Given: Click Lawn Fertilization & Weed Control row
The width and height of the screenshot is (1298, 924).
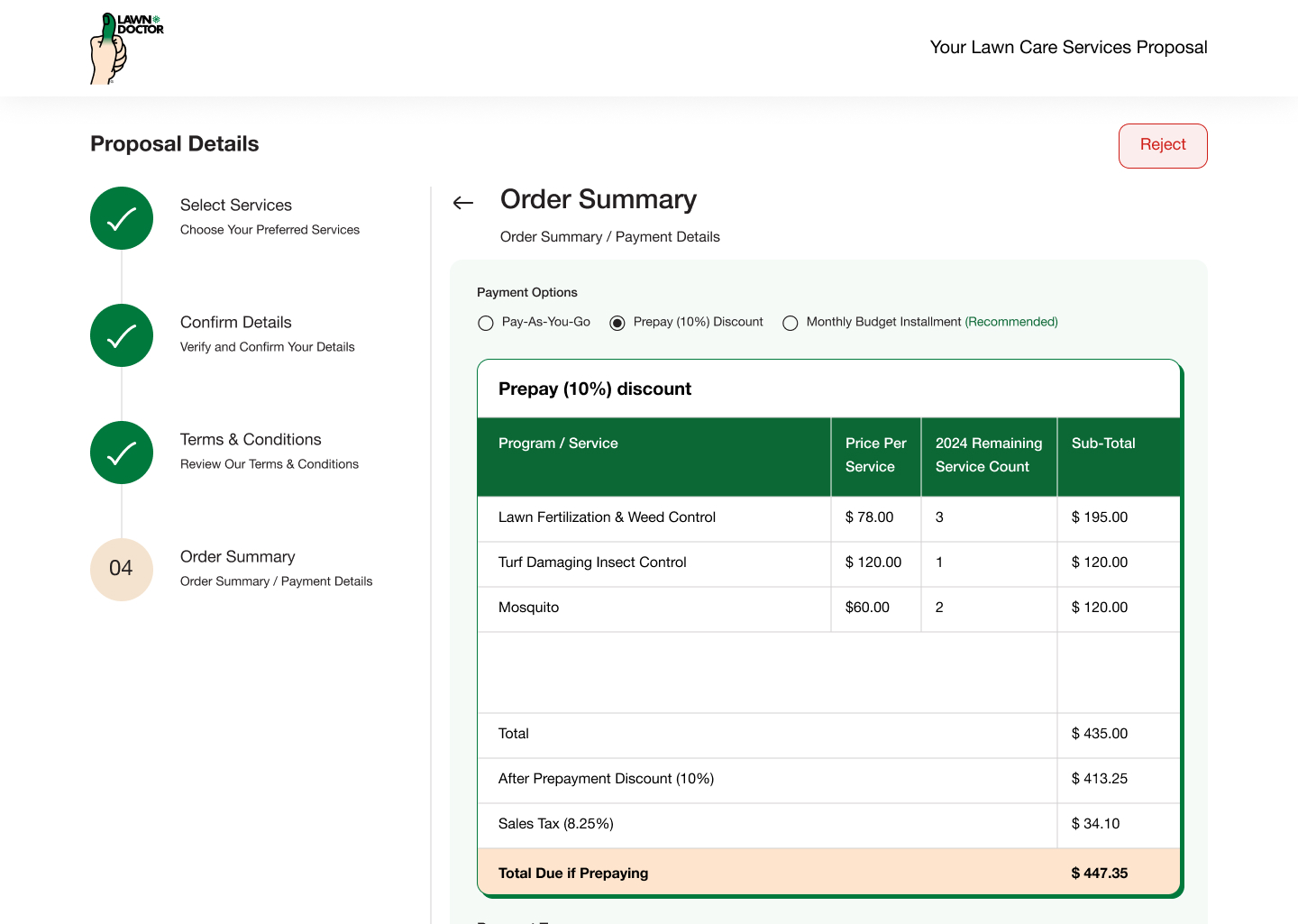Looking at the screenshot, I should (828, 518).
